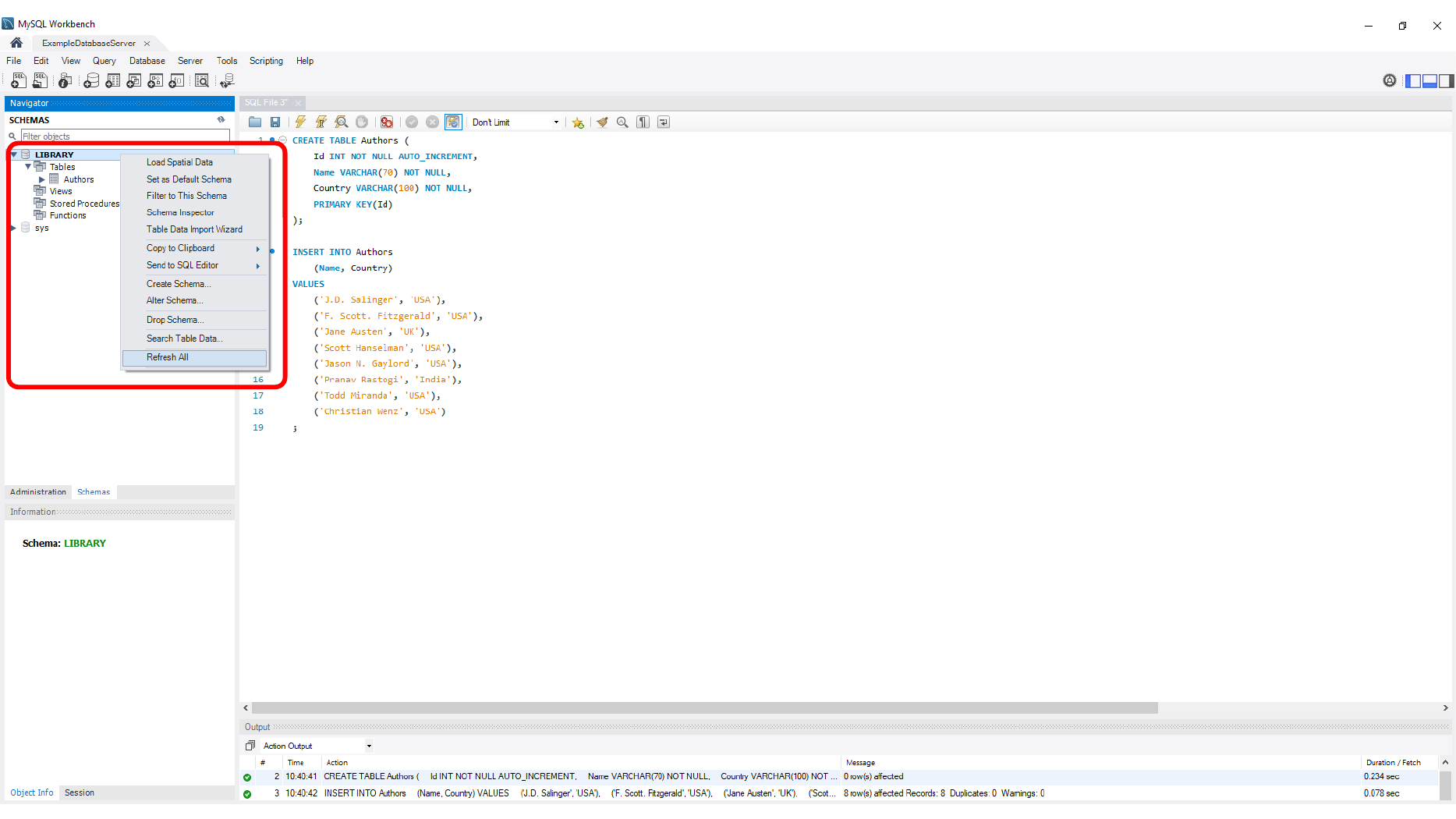Select Functions folder in schema tree
Screen dimensions: 1456x819
click(68, 215)
